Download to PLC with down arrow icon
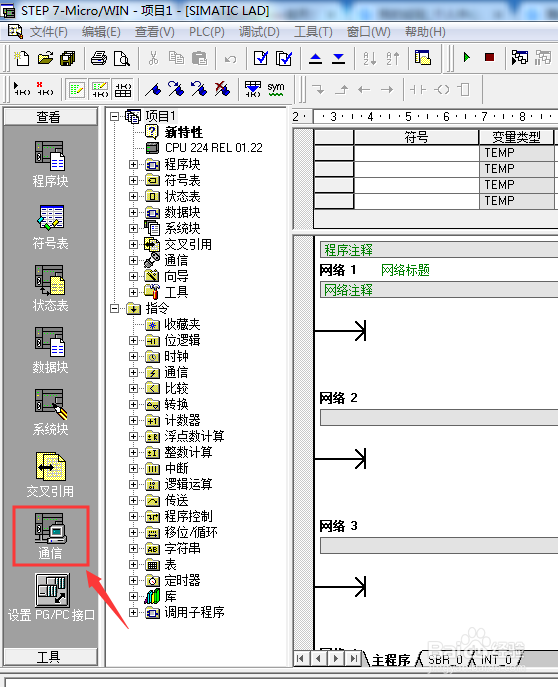Viewport: 558px width, 687px height. (338, 58)
